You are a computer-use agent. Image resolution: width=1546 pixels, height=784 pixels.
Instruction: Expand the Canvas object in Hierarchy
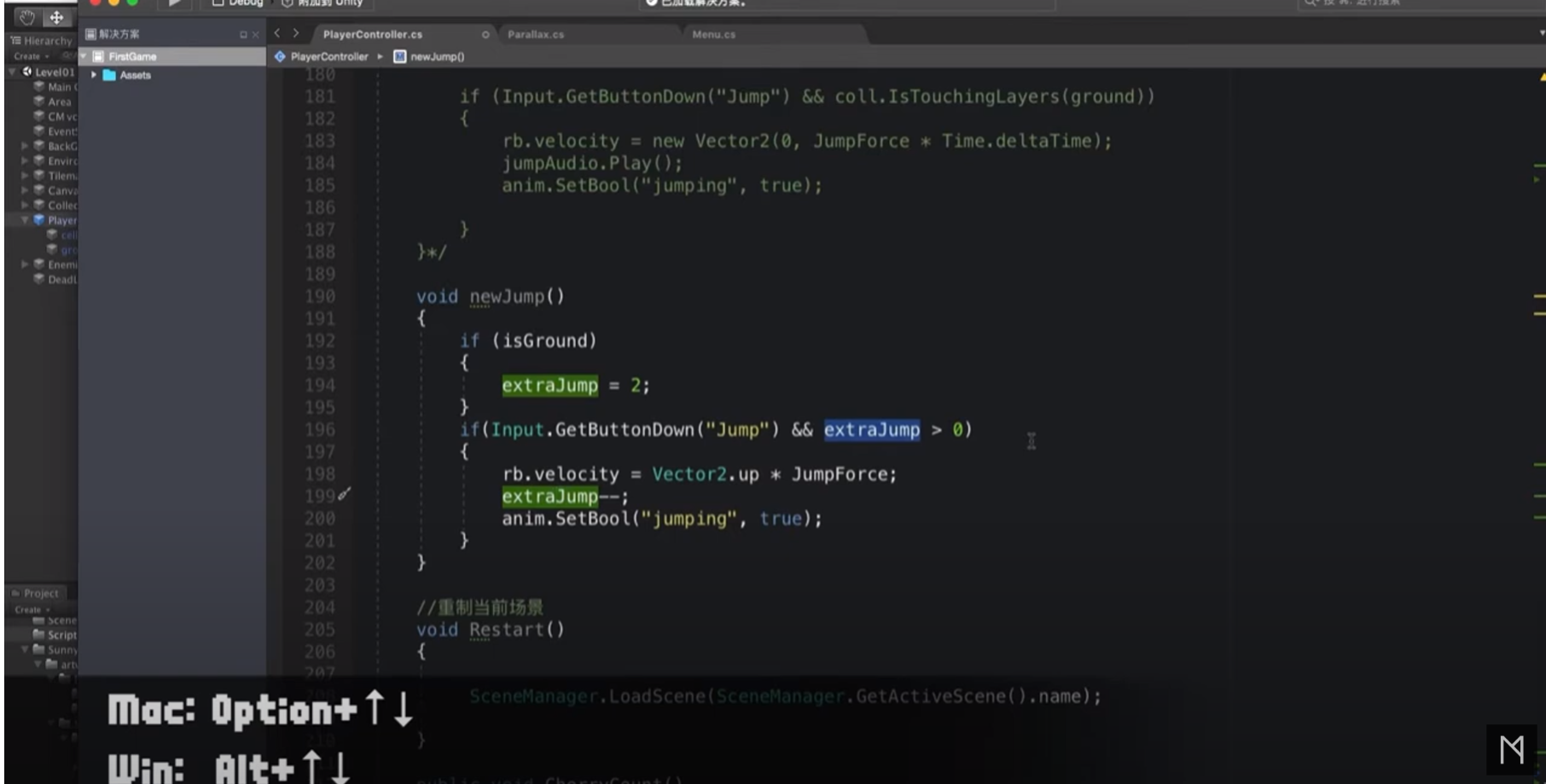(25, 190)
